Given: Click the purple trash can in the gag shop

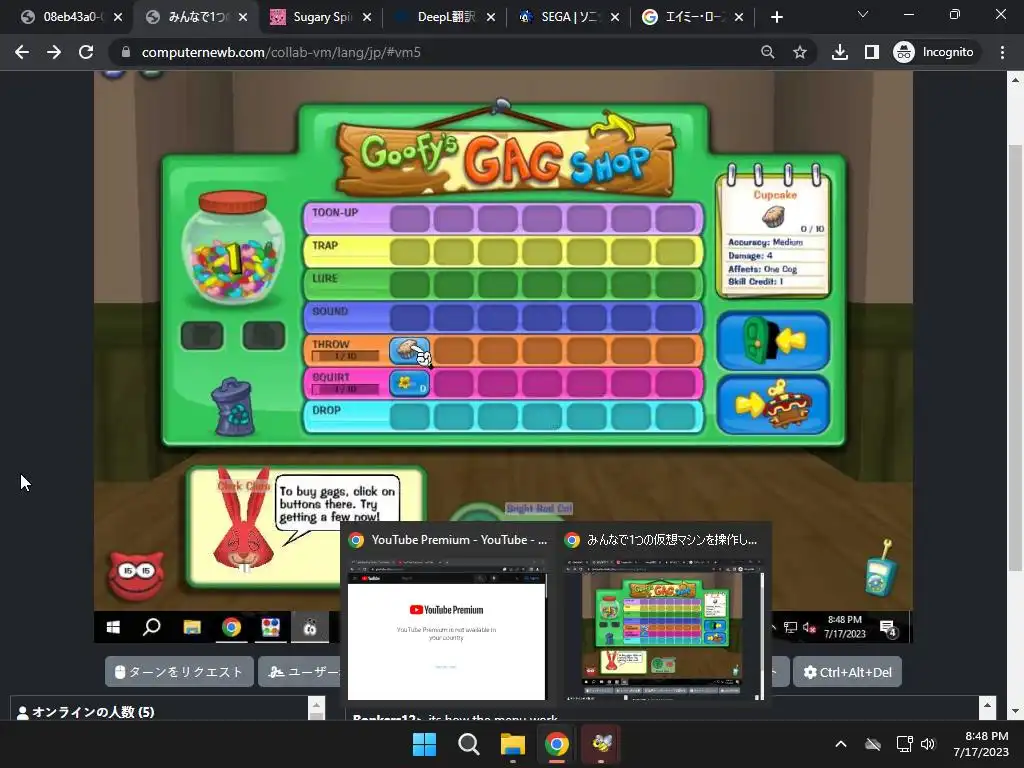Looking at the screenshot, I should [232, 407].
